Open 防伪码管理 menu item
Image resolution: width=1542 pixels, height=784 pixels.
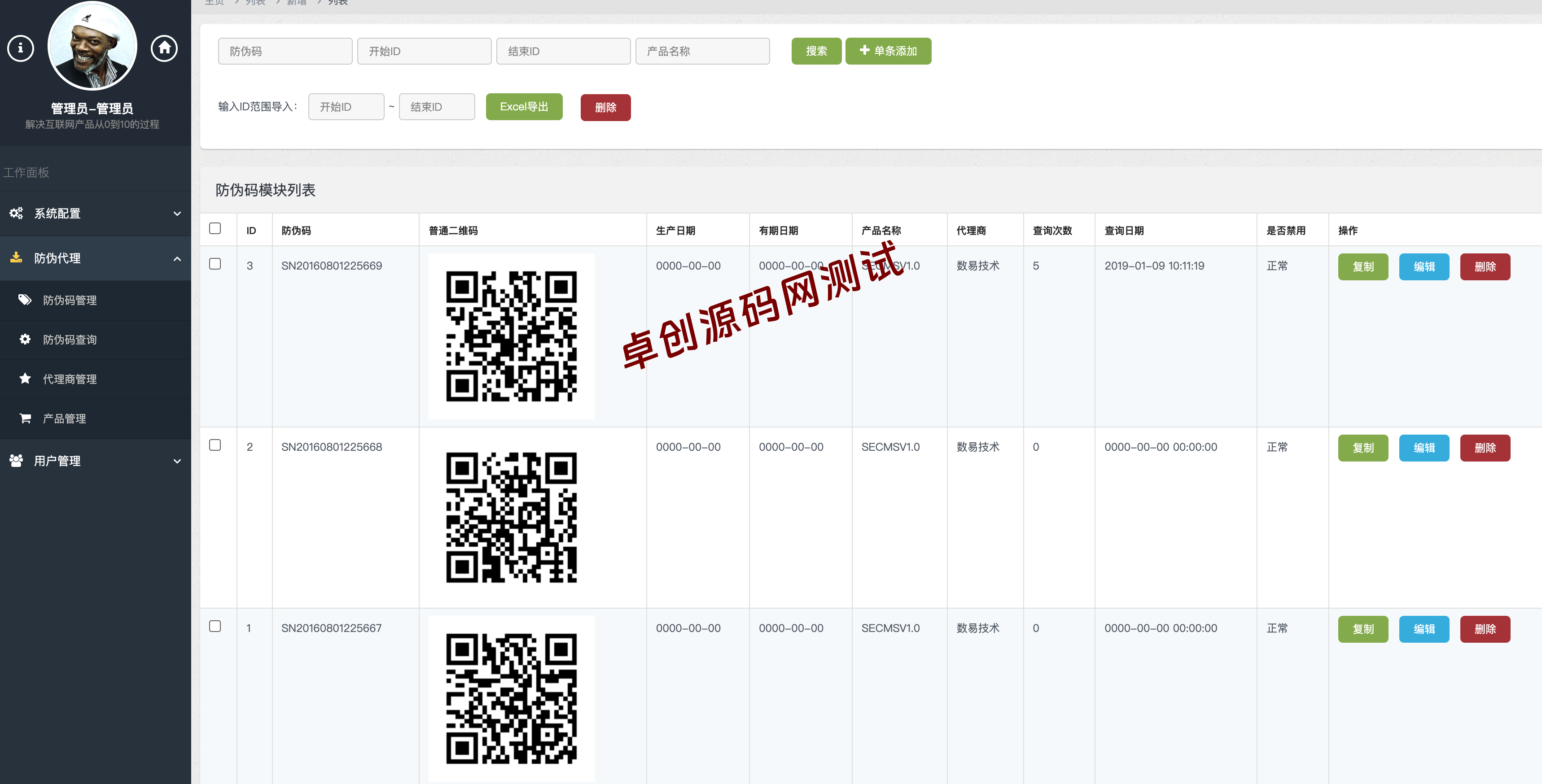(x=96, y=301)
